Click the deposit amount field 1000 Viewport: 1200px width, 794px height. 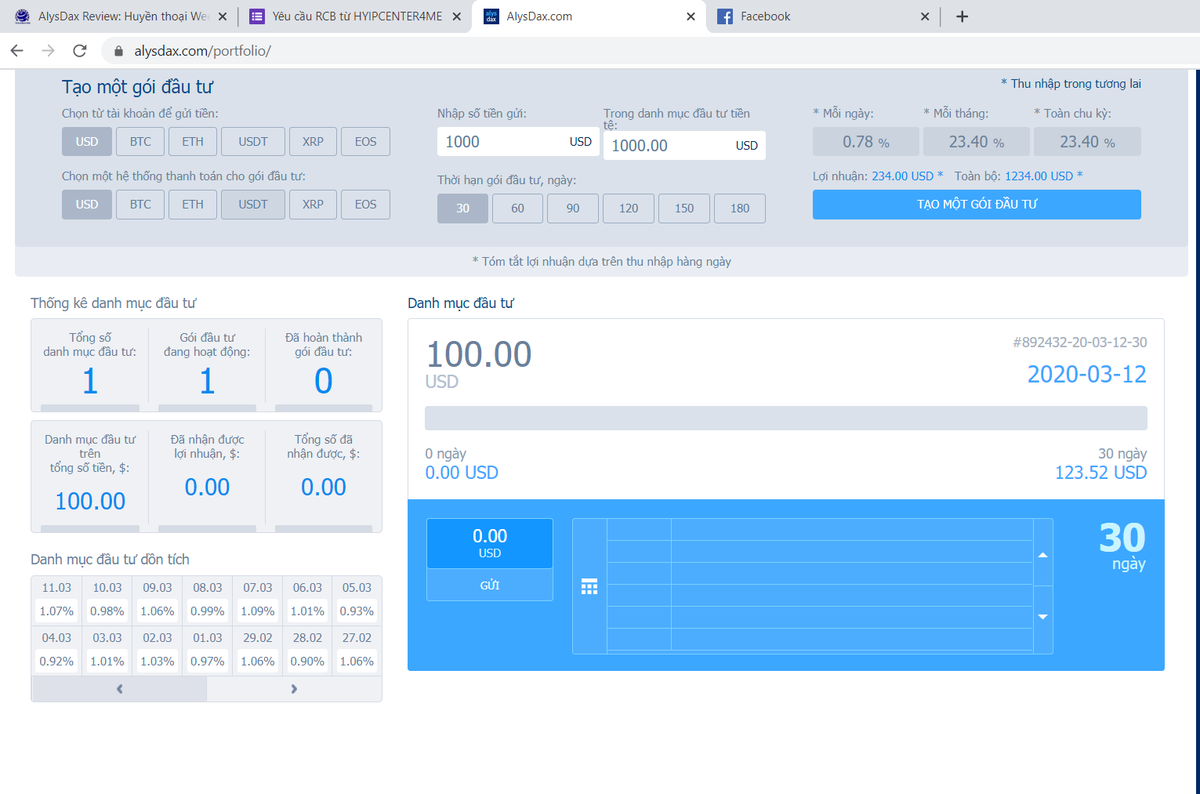coord(518,142)
